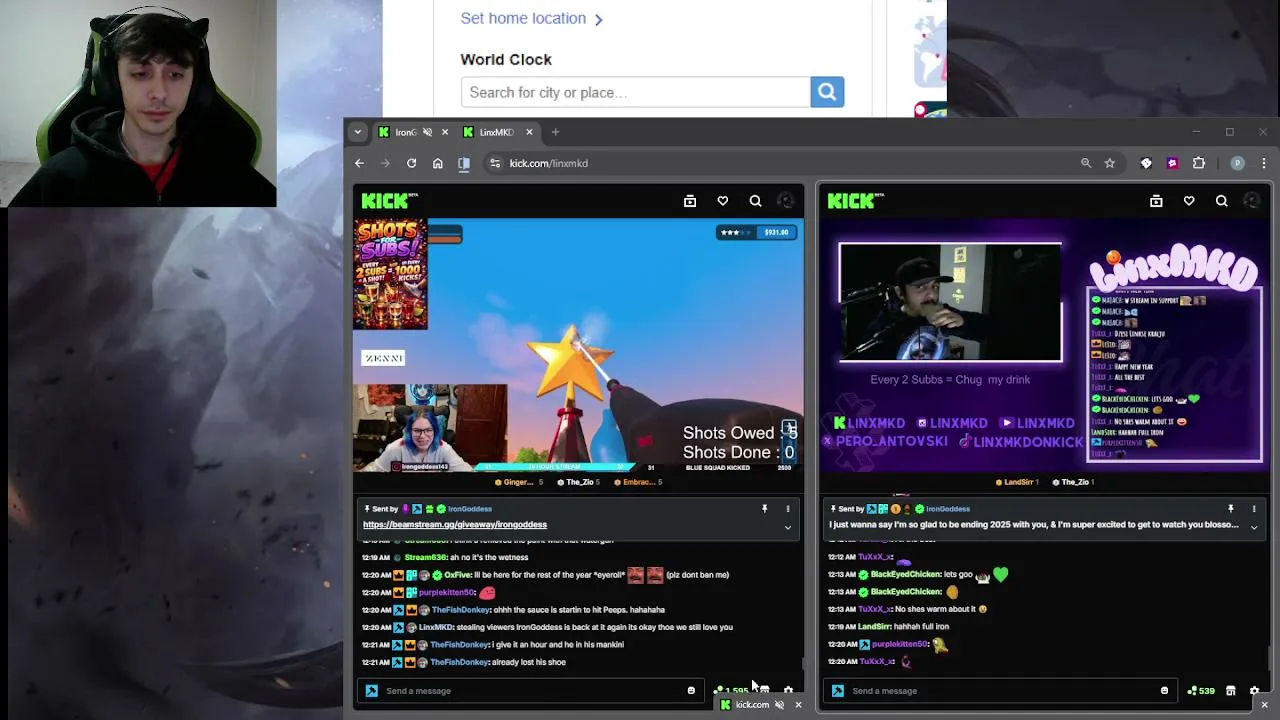This screenshot has height=720, width=1280.
Task: Go back in browser history
Action: [359, 163]
